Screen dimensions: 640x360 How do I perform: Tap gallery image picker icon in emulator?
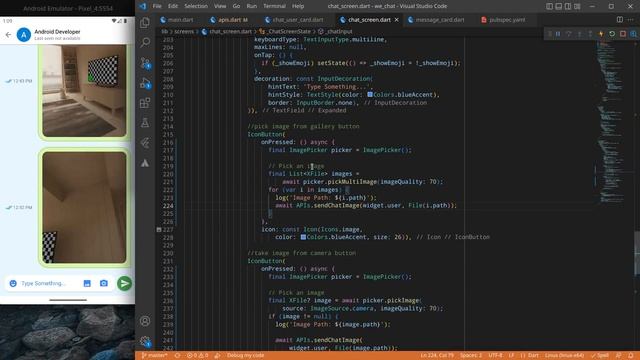coord(87,283)
